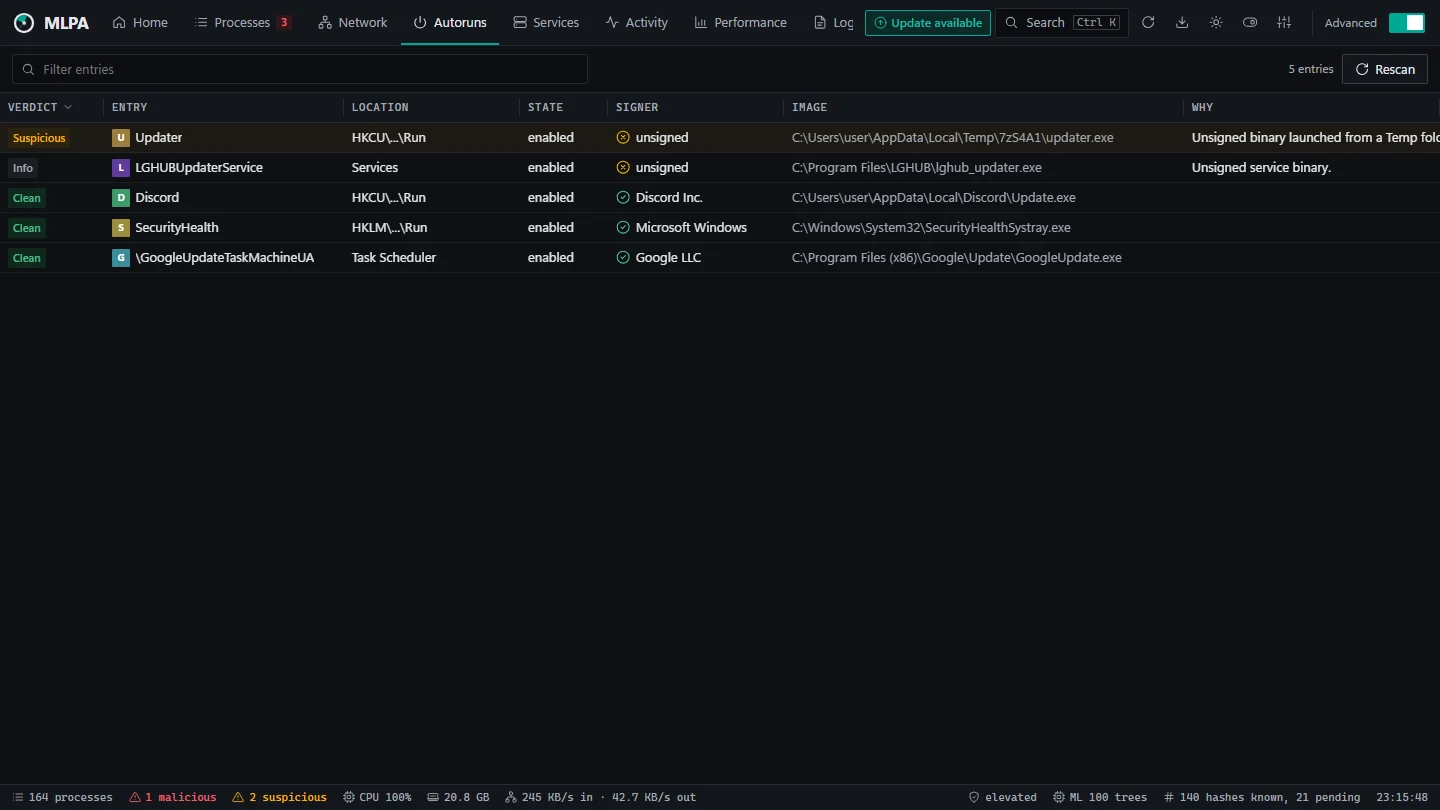This screenshot has height=810, width=1440.
Task: Click the 164 processes status bar entry
Action: (62, 798)
